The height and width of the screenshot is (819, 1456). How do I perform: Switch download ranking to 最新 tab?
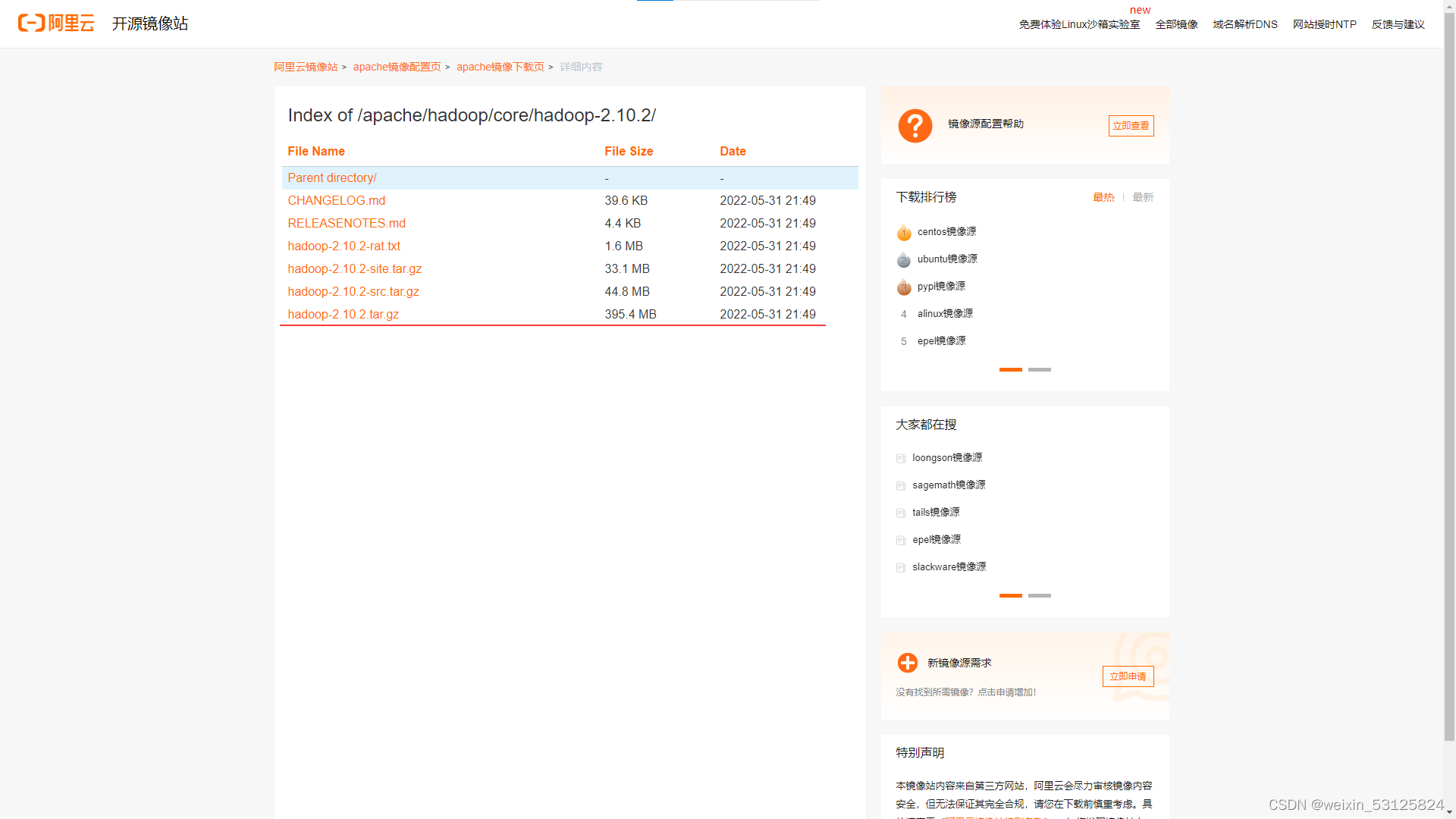coord(1143,197)
